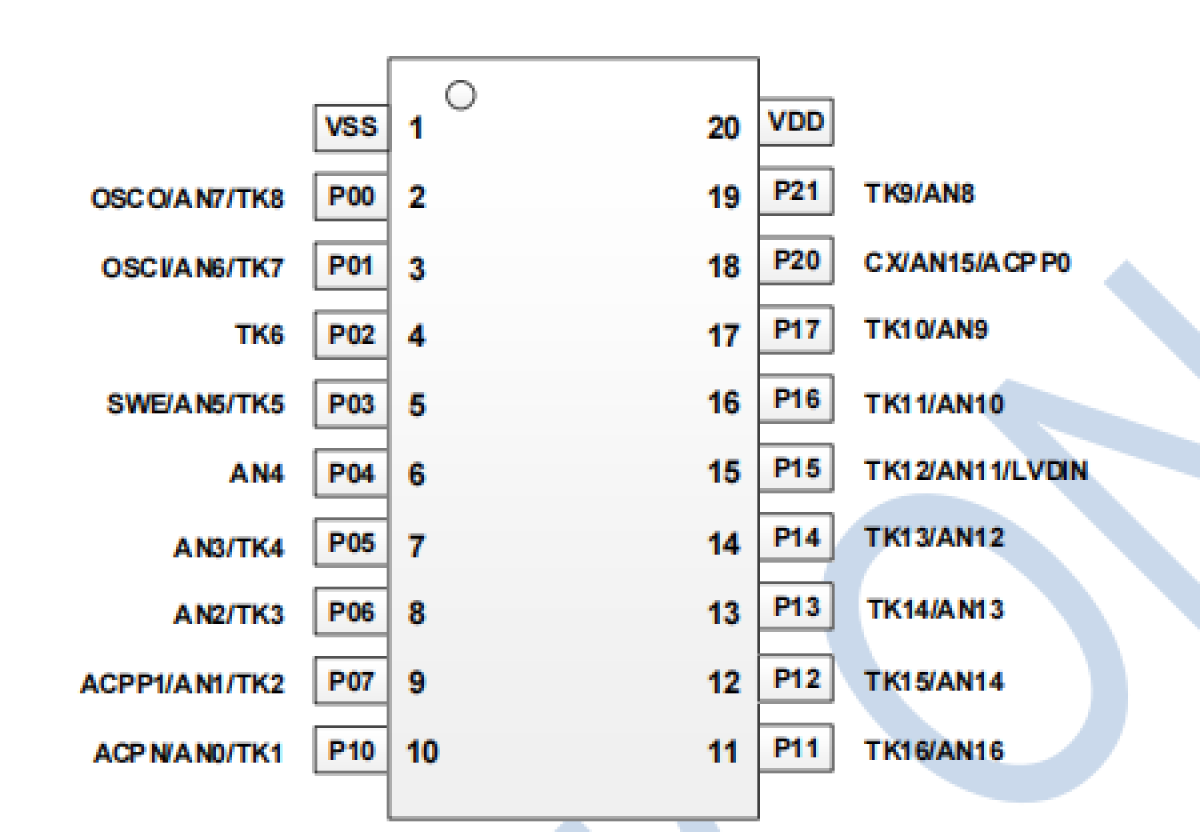Click the TK12/AN11/LVDIN label
The width and height of the screenshot is (1200, 832).
pyautogui.click(x=976, y=470)
